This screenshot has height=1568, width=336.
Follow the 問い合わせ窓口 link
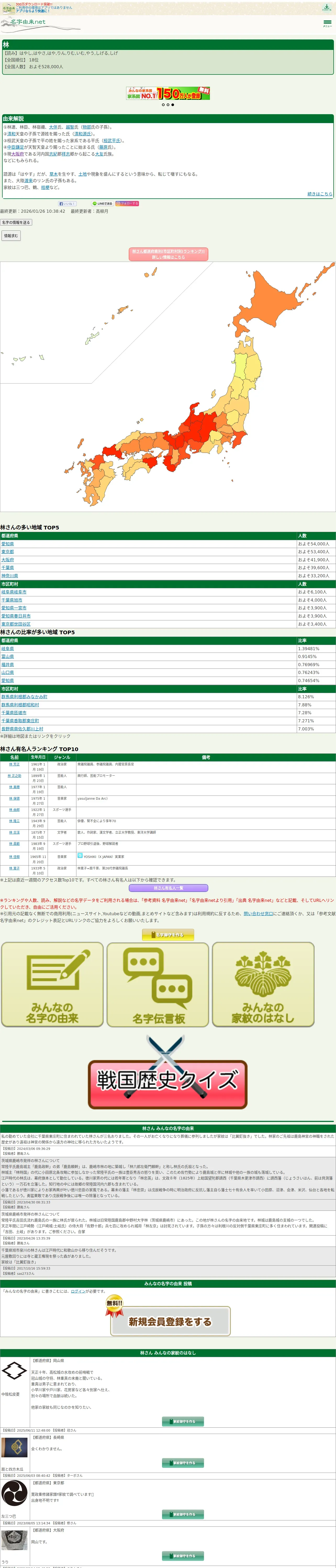[259, 914]
